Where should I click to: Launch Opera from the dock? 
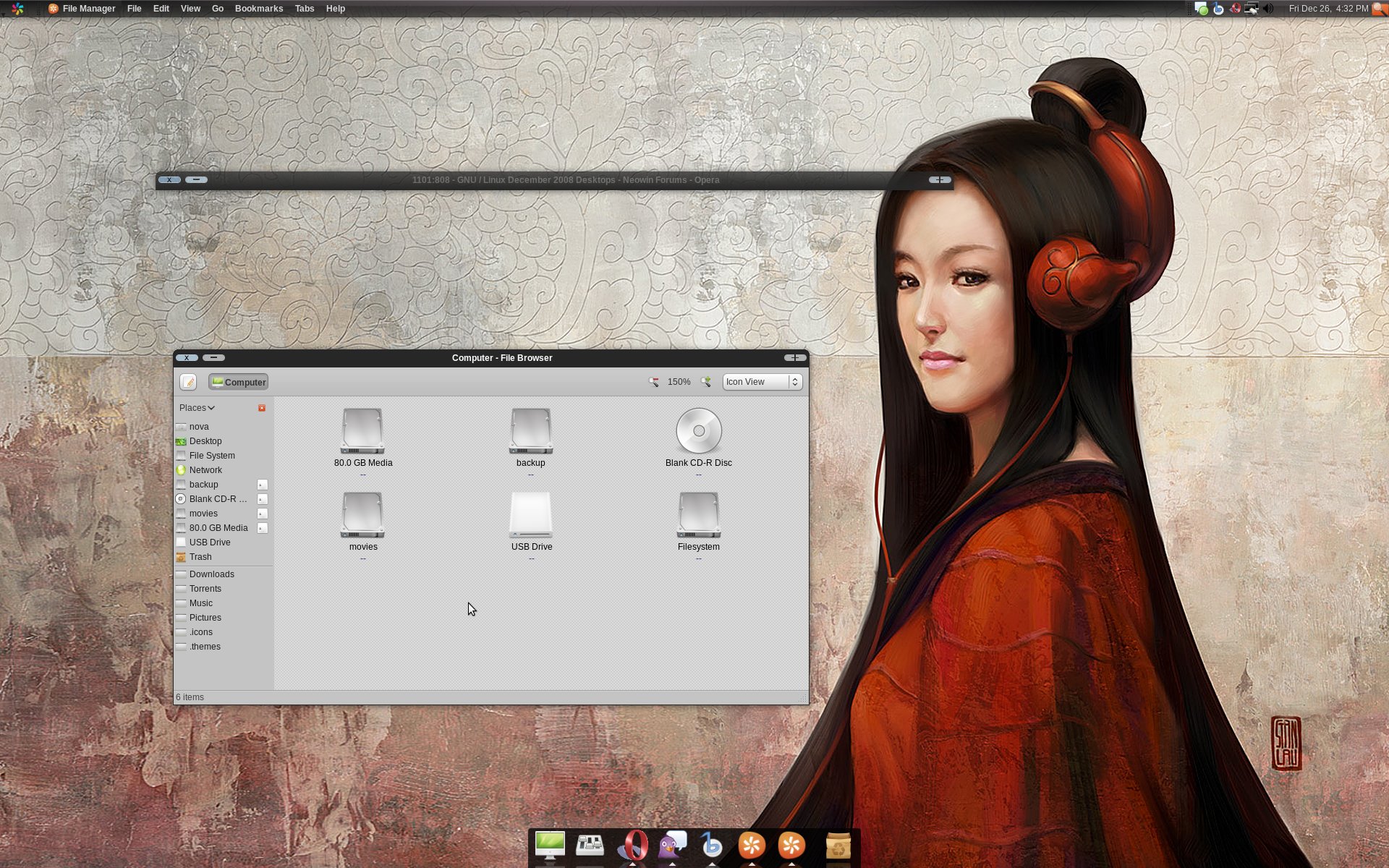click(x=634, y=845)
